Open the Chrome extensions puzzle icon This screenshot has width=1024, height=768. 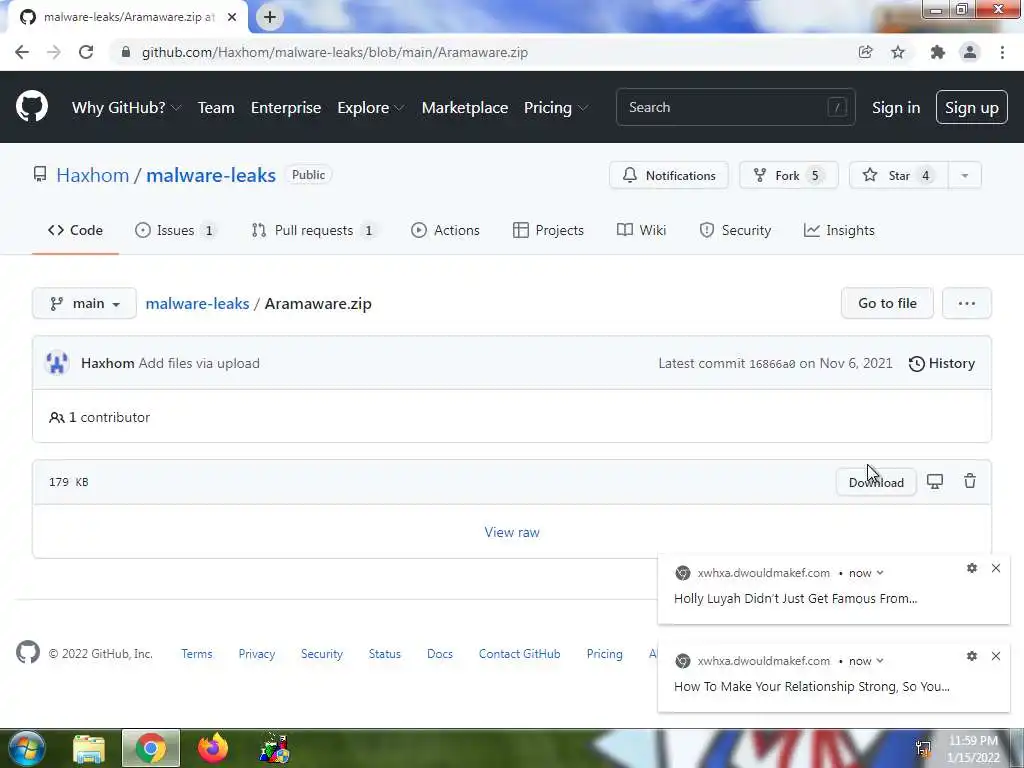938,52
